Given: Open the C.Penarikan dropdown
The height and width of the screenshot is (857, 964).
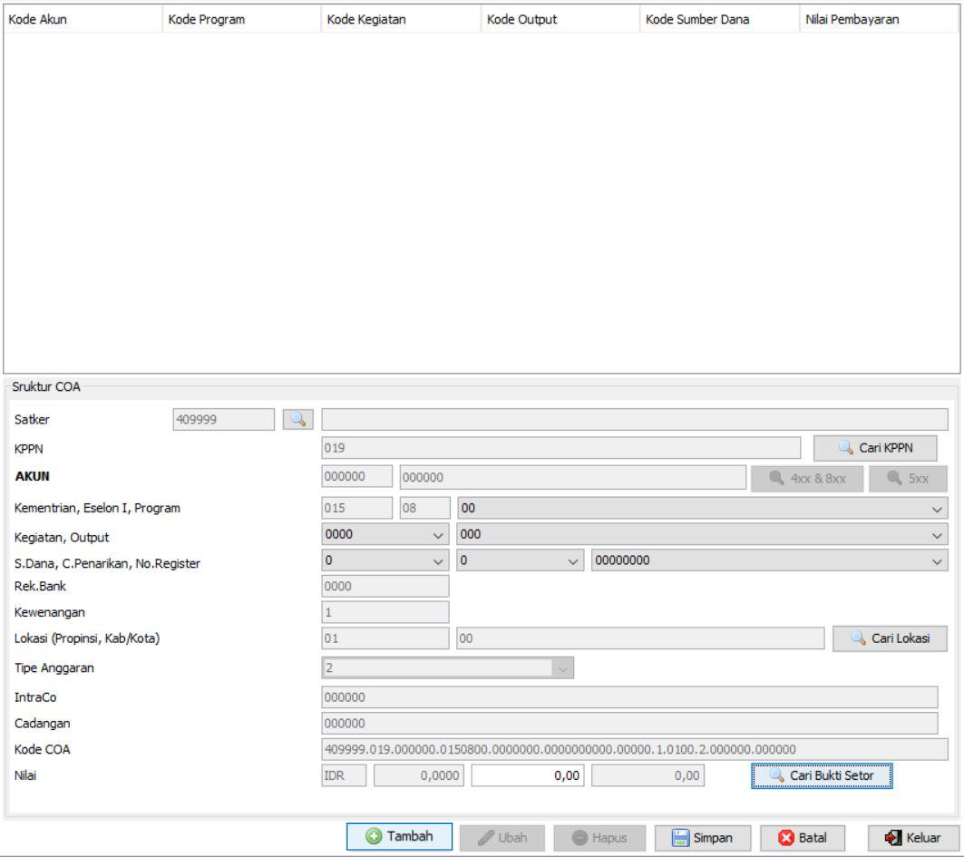Looking at the screenshot, I should click(x=573, y=562).
